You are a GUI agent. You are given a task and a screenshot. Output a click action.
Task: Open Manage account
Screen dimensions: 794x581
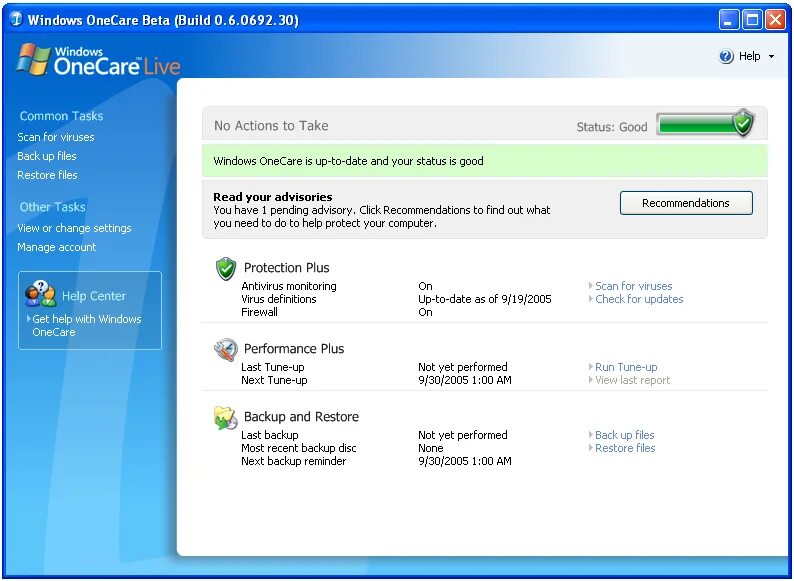pos(56,247)
